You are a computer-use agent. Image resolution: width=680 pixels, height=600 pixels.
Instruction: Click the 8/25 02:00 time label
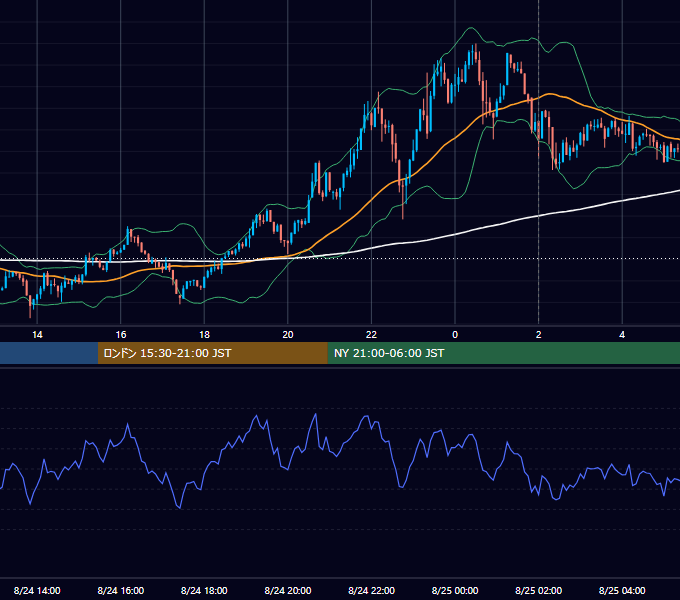point(538,590)
